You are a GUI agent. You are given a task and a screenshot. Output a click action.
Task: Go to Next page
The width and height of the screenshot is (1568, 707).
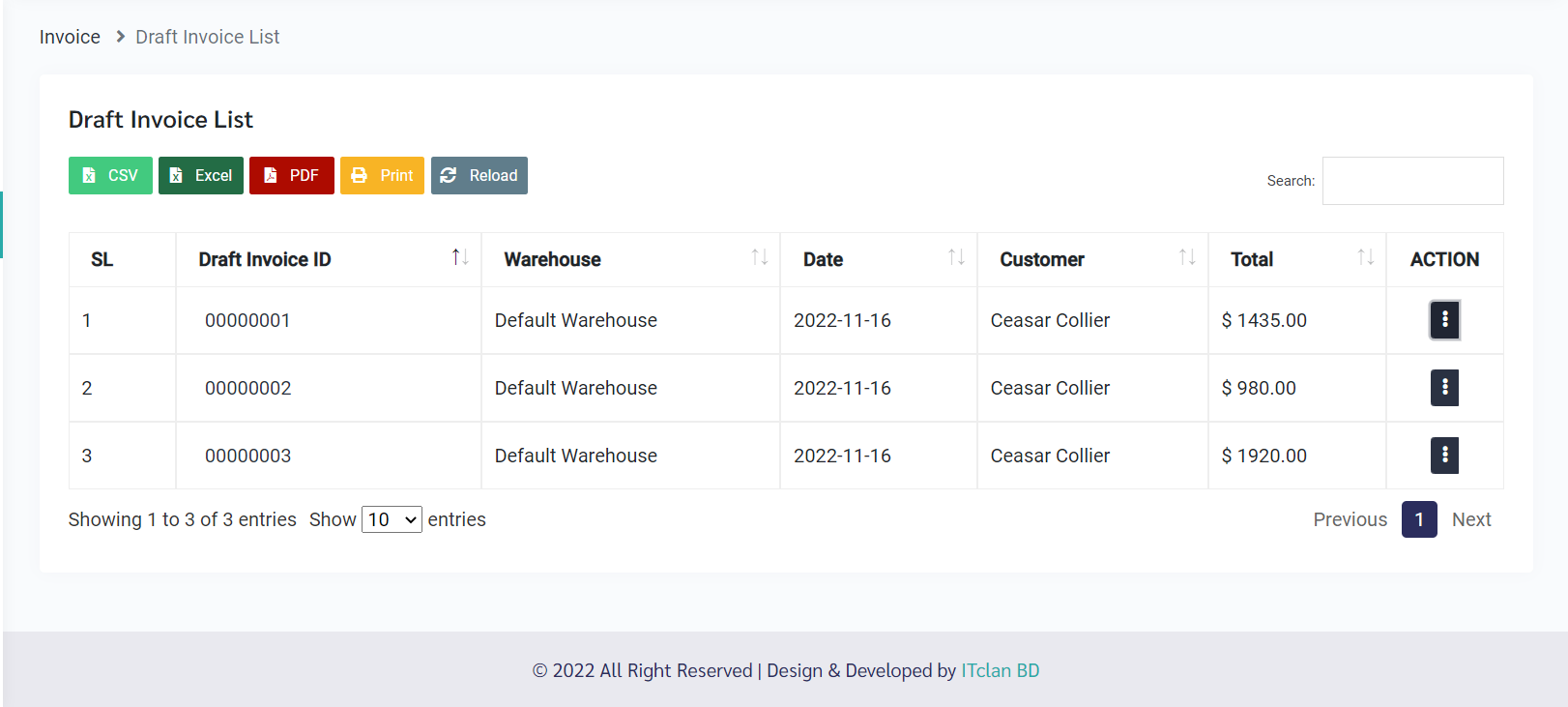pos(1471,519)
